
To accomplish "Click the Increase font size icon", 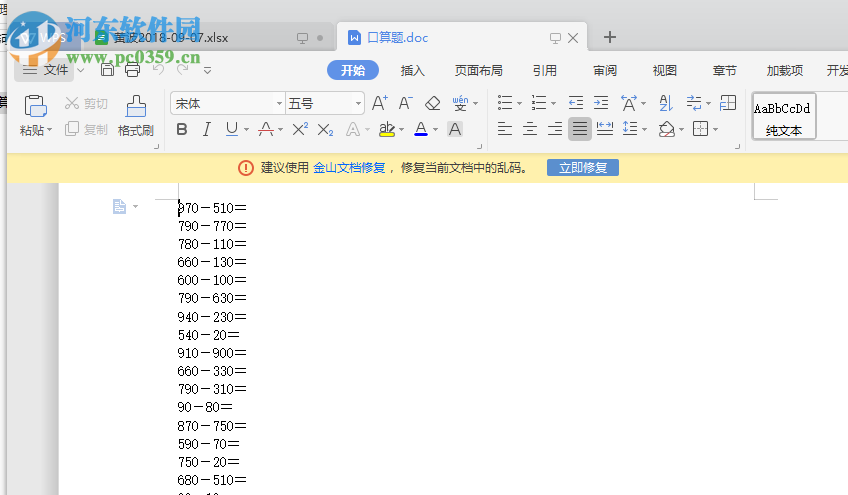I will click(380, 103).
